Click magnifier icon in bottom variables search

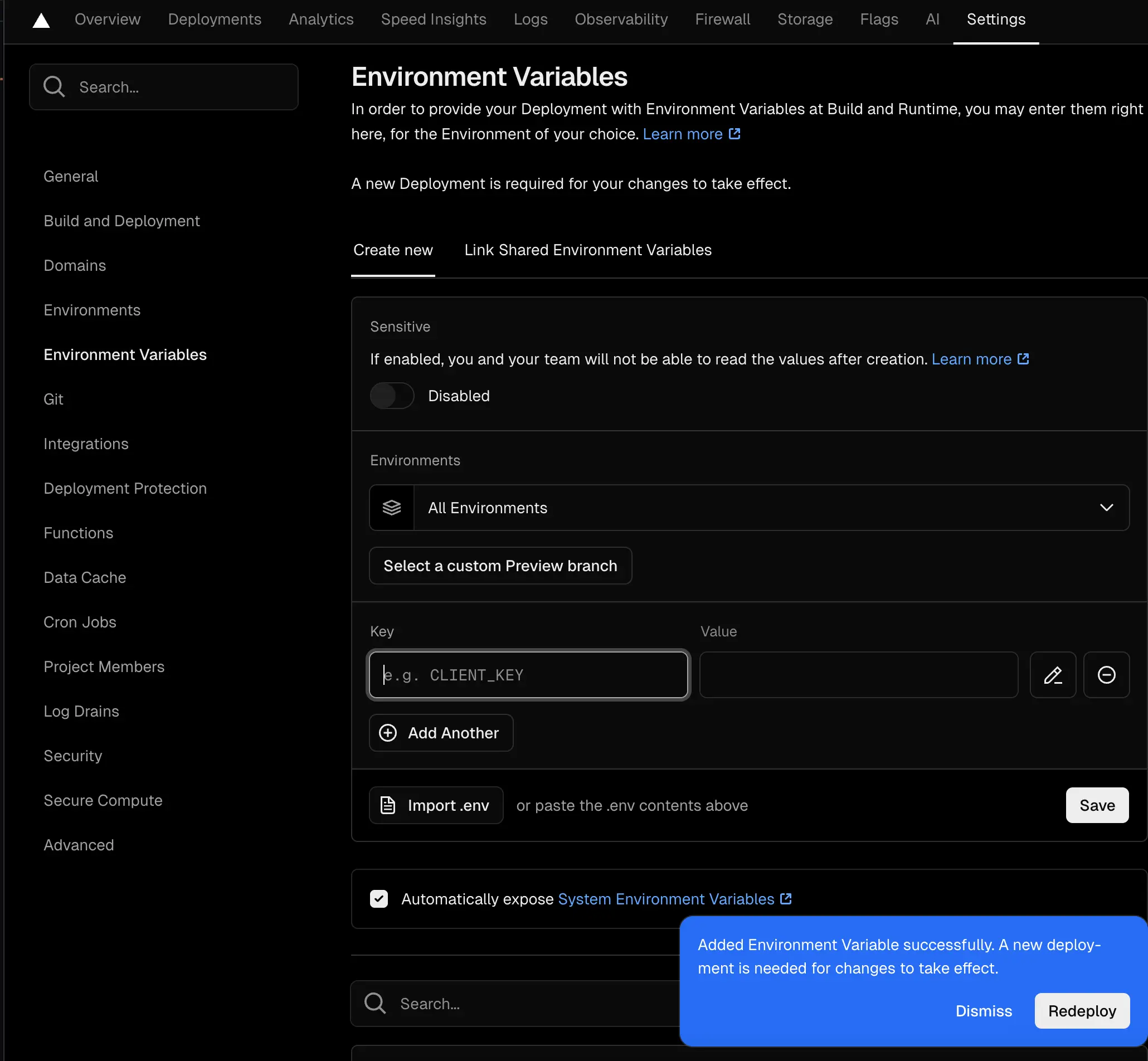point(375,1003)
